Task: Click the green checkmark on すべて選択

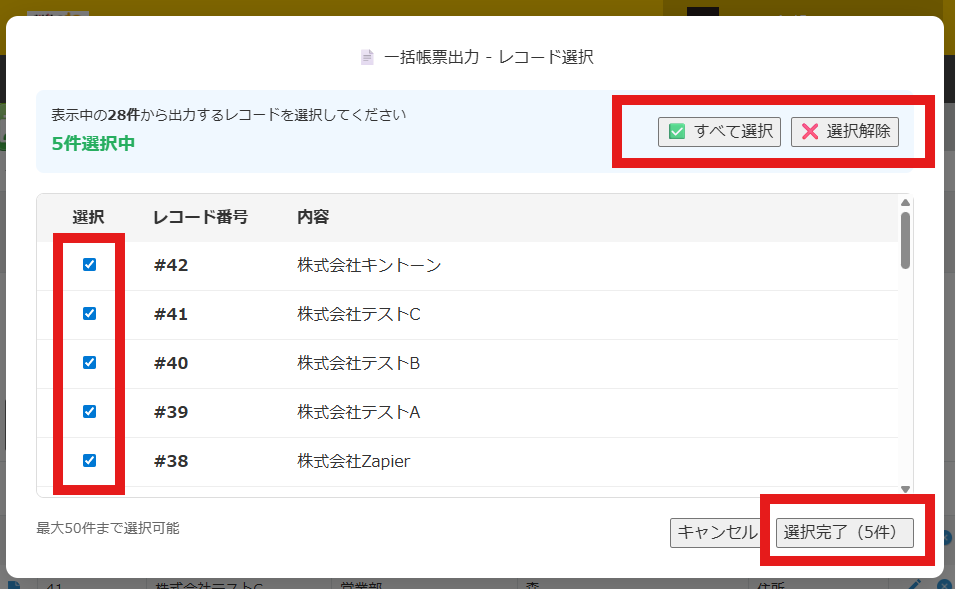Action: (x=677, y=132)
